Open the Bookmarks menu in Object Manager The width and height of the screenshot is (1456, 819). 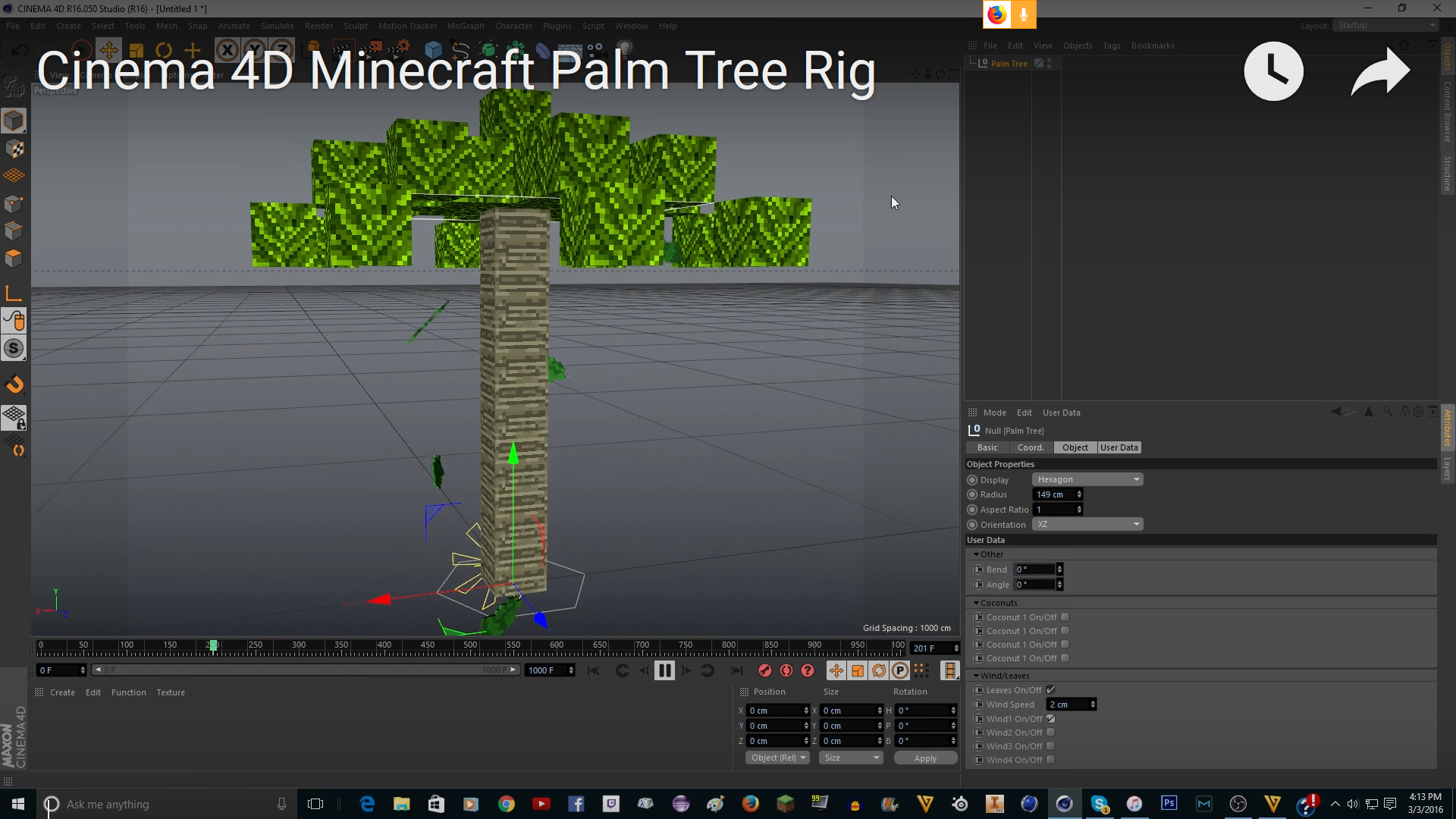1152,45
